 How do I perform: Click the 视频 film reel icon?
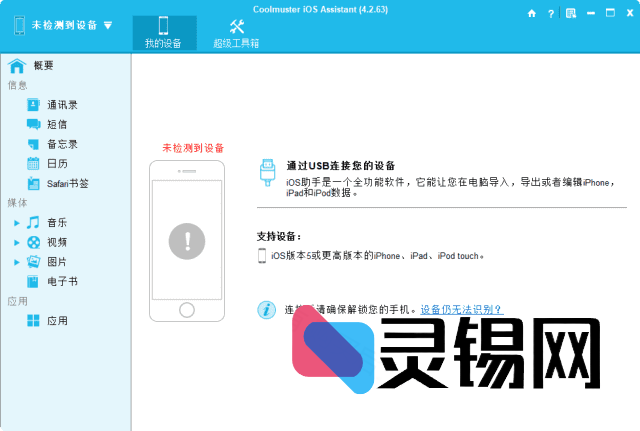coord(33,242)
